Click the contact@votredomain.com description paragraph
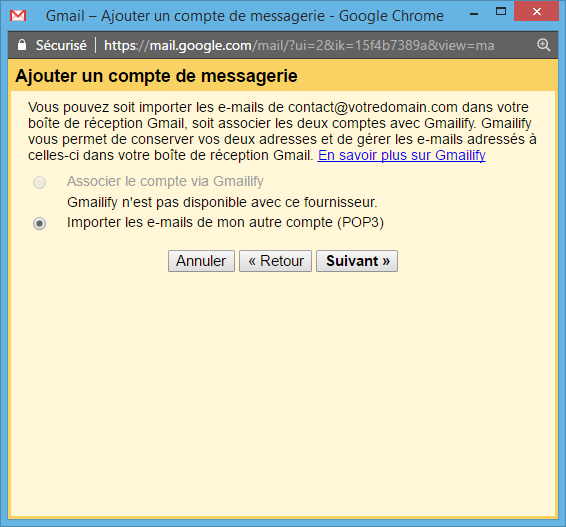 click(282, 131)
